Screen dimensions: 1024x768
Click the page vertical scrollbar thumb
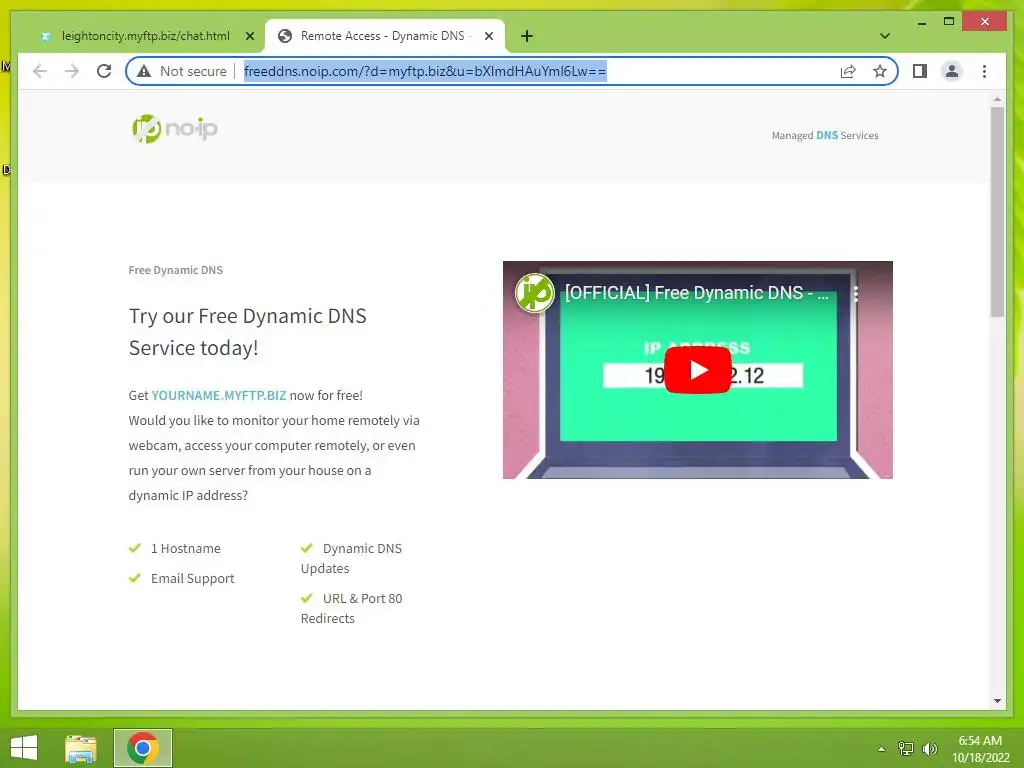[997, 212]
